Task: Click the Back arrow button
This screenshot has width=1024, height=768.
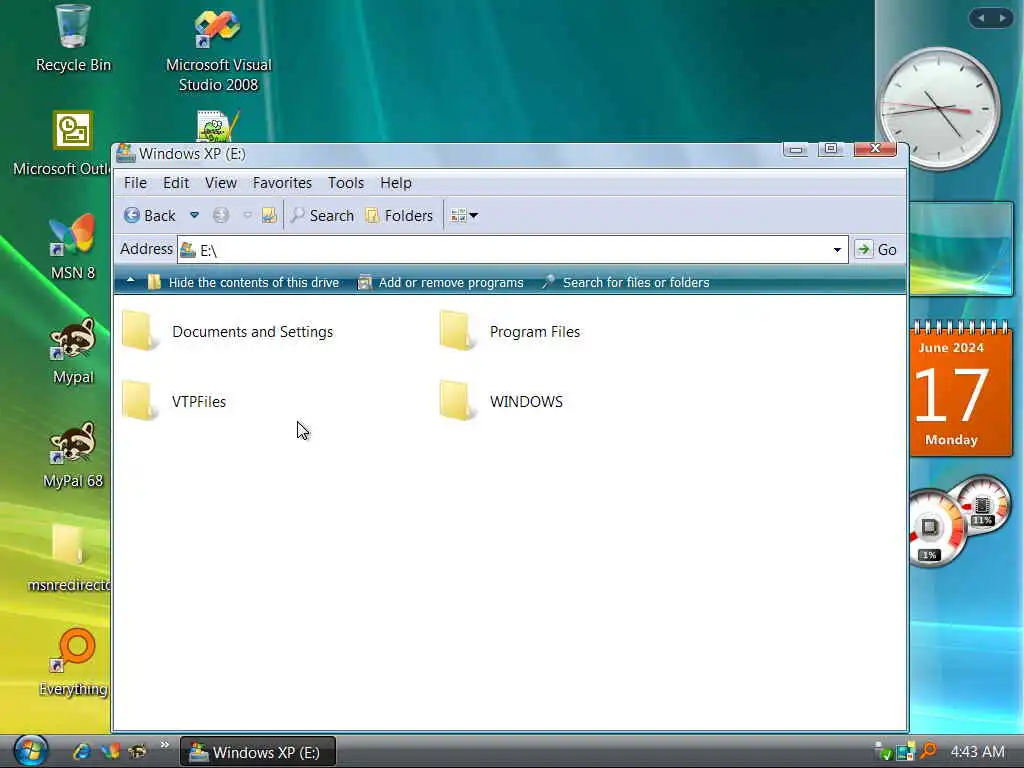Action: coord(150,216)
